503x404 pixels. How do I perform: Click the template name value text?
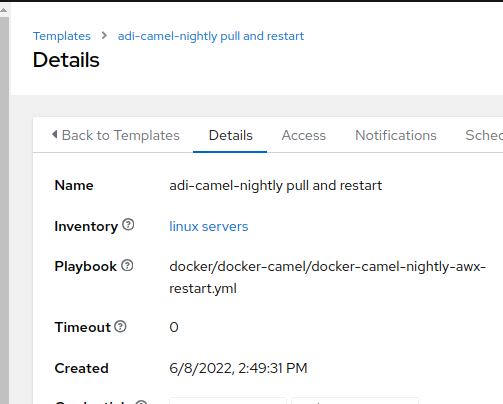(x=276, y=186)
